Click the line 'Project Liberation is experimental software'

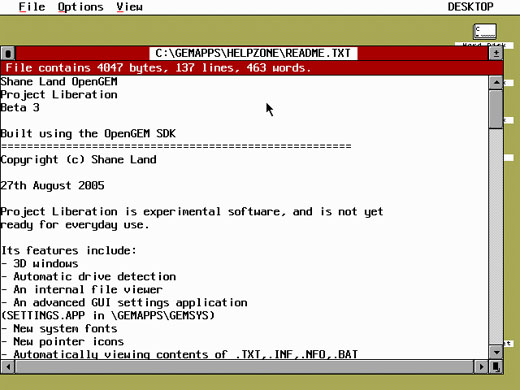tap(192, 212)
